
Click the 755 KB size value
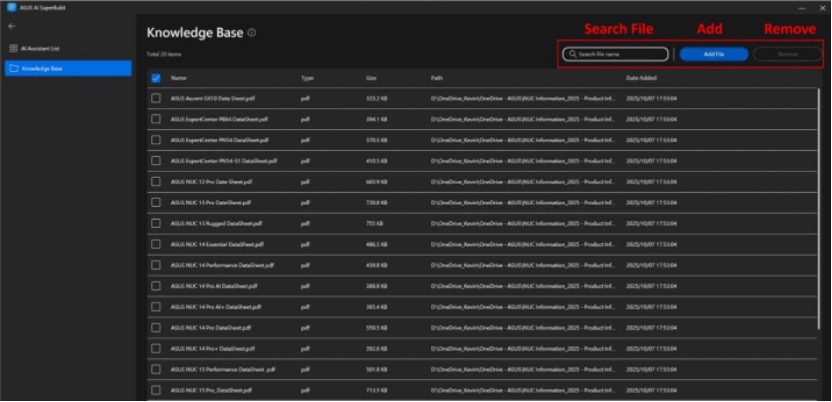(375, 224)
